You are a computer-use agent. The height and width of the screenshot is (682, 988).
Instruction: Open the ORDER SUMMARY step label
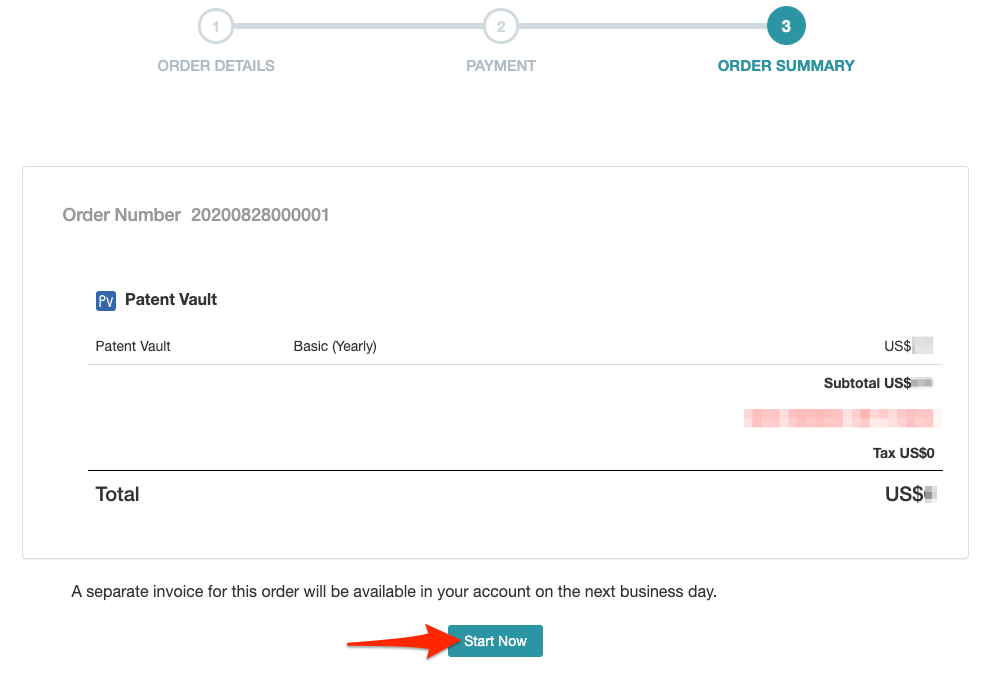[786, 66]
